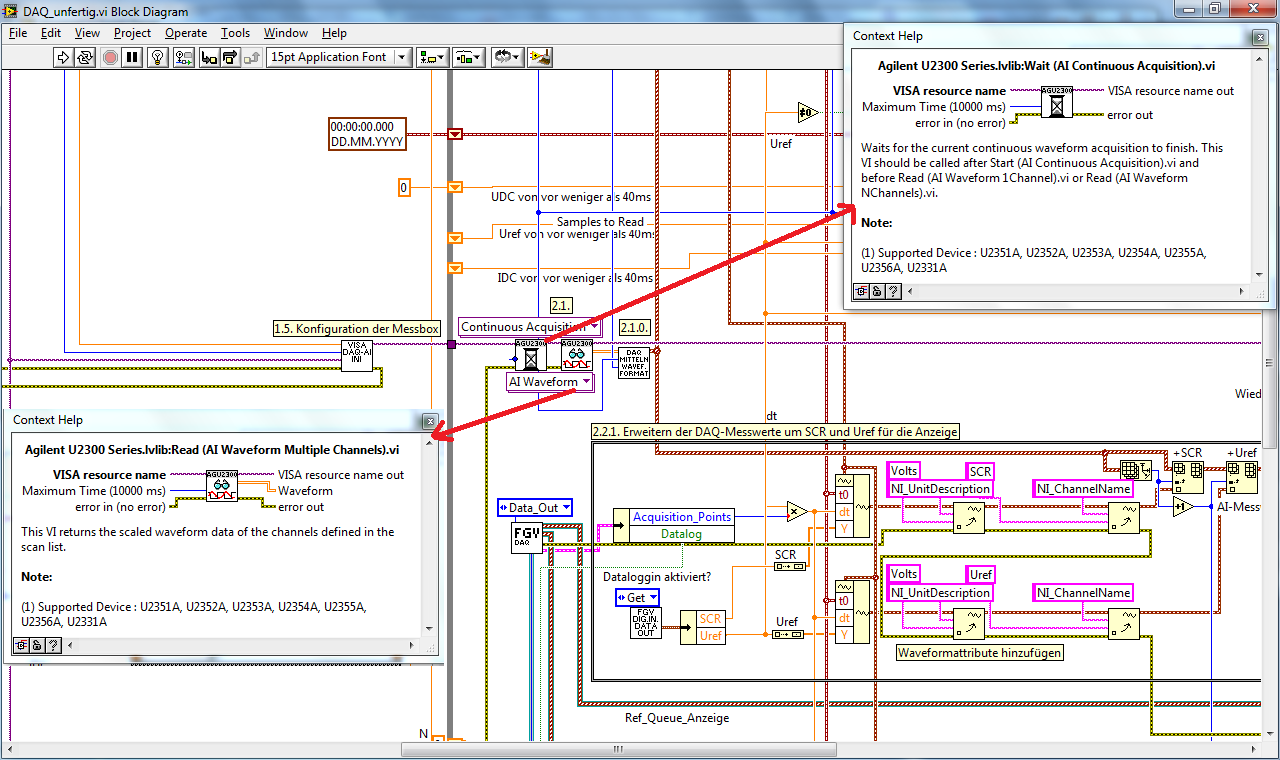Toggle terminal visibility in the lower-left Context Help window
This screenshot has height=760, width=1280.
pos(20,646)
